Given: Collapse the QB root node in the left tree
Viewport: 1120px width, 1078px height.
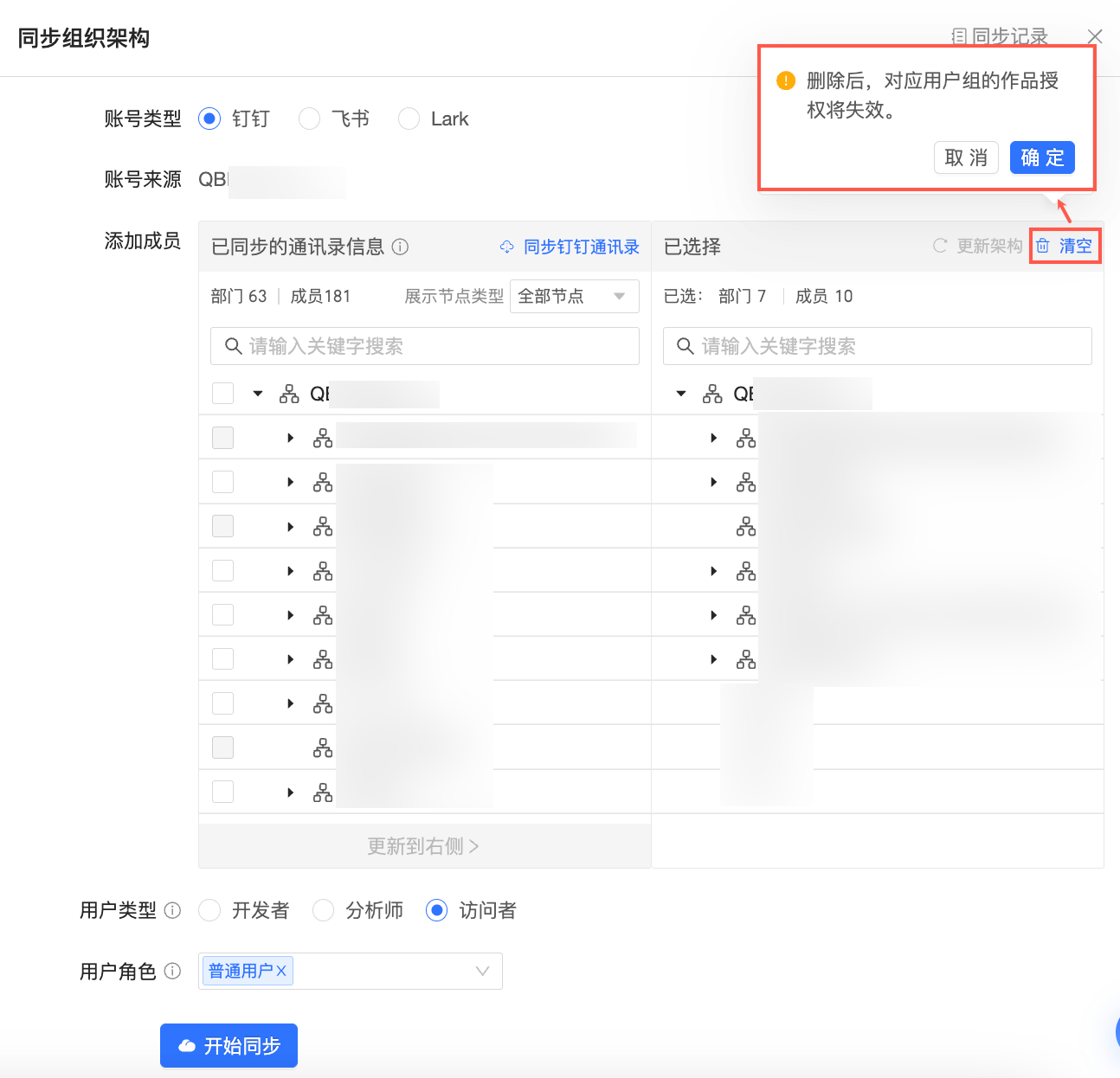Looking at the screenshot, I should (257, 394).
